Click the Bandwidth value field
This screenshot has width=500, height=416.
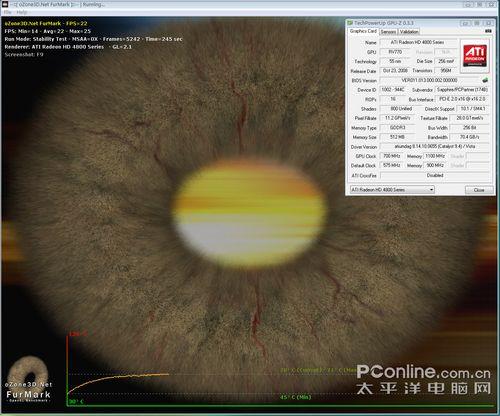469,137
